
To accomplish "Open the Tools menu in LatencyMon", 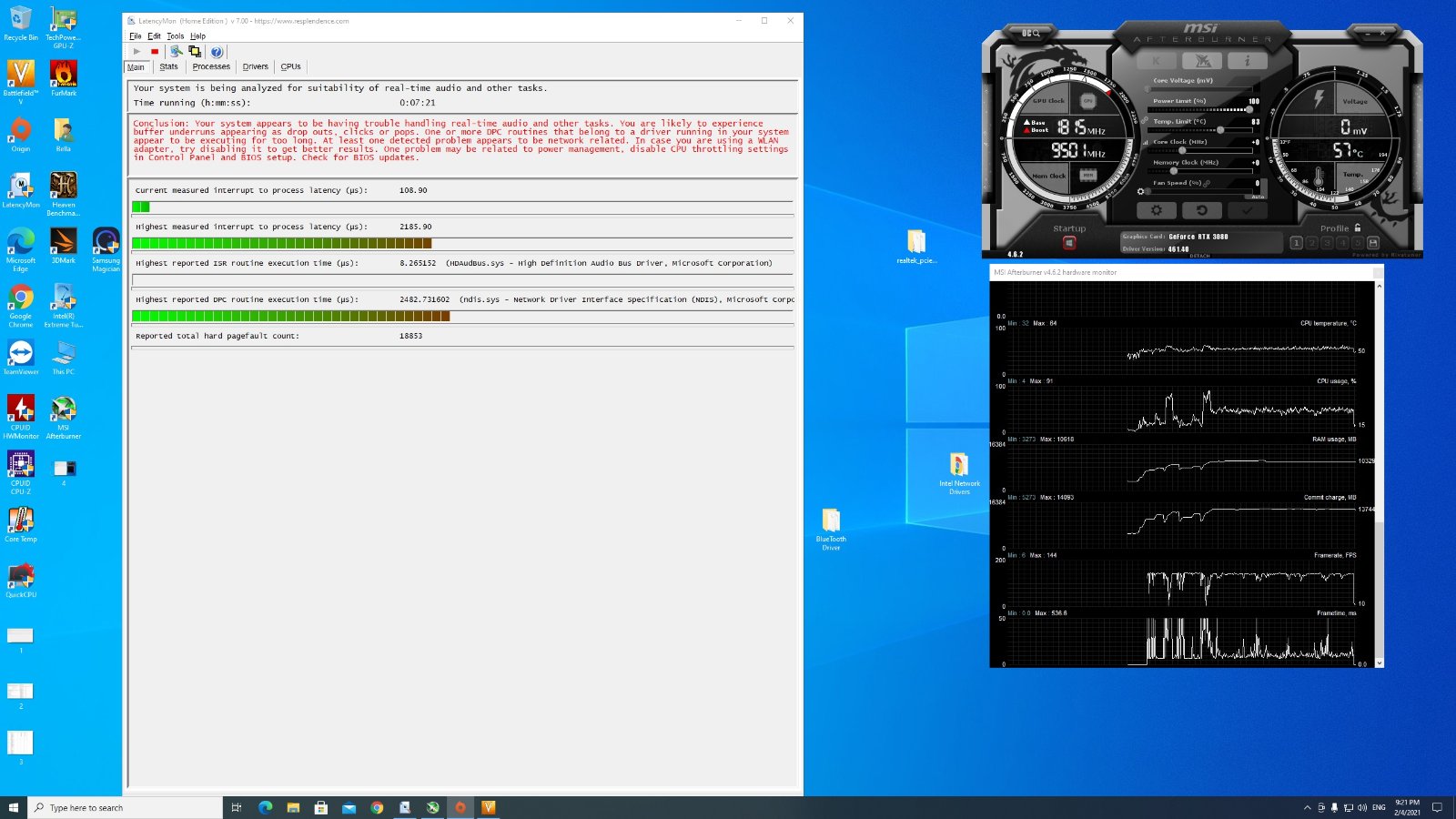I will tap(176, 36).
